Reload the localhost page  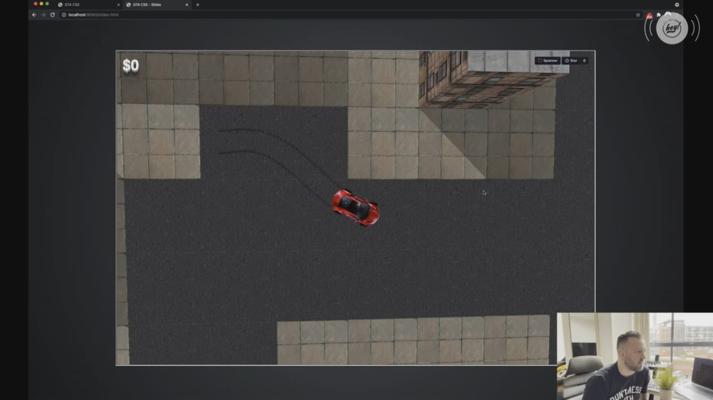click(x=52, y=15)
